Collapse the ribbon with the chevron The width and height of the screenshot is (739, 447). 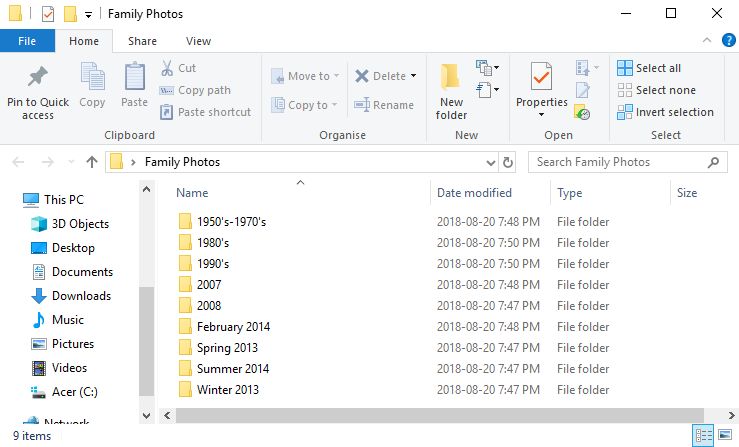click(707, 41)
